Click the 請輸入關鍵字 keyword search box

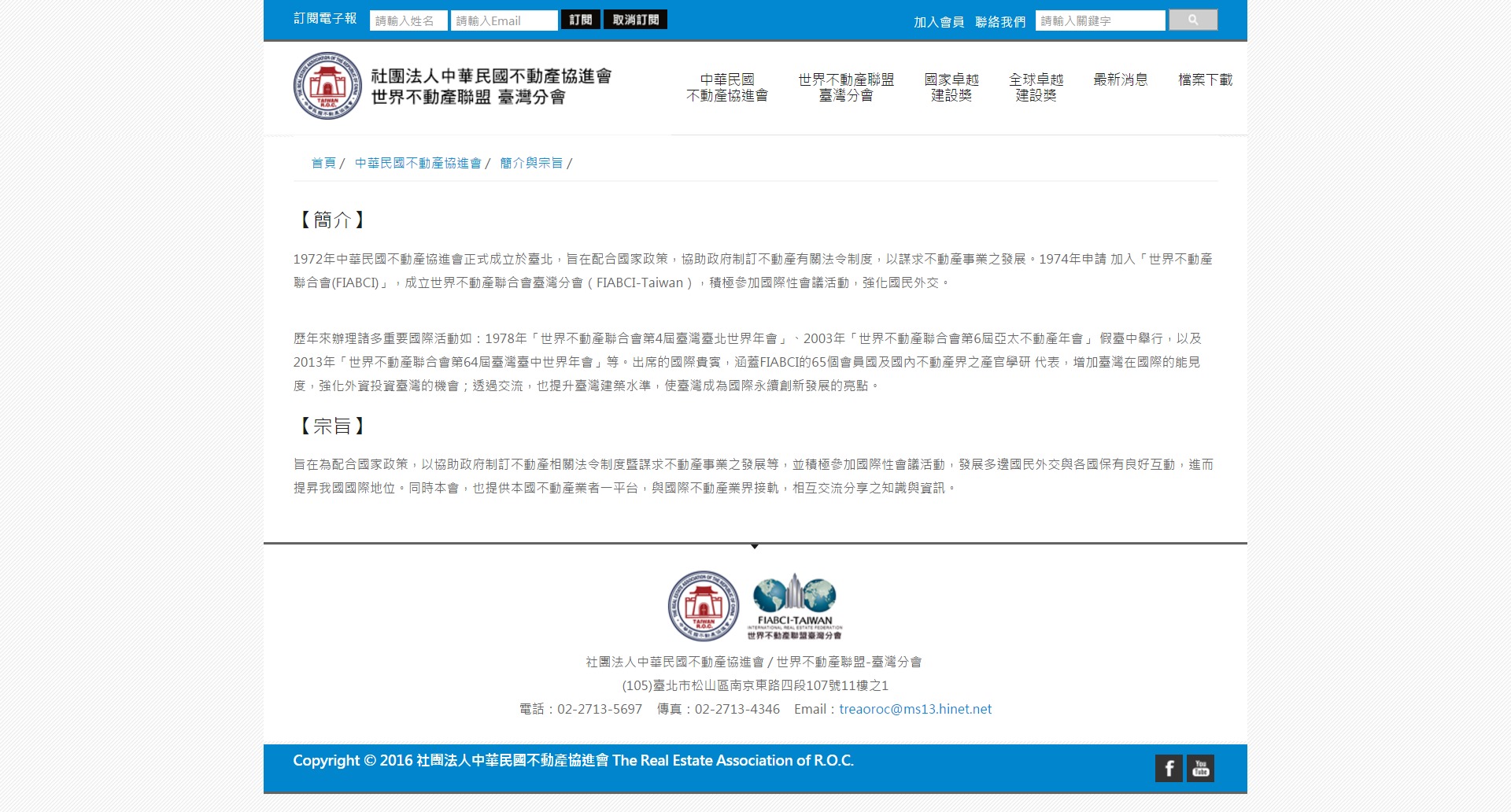(1099, 20)
